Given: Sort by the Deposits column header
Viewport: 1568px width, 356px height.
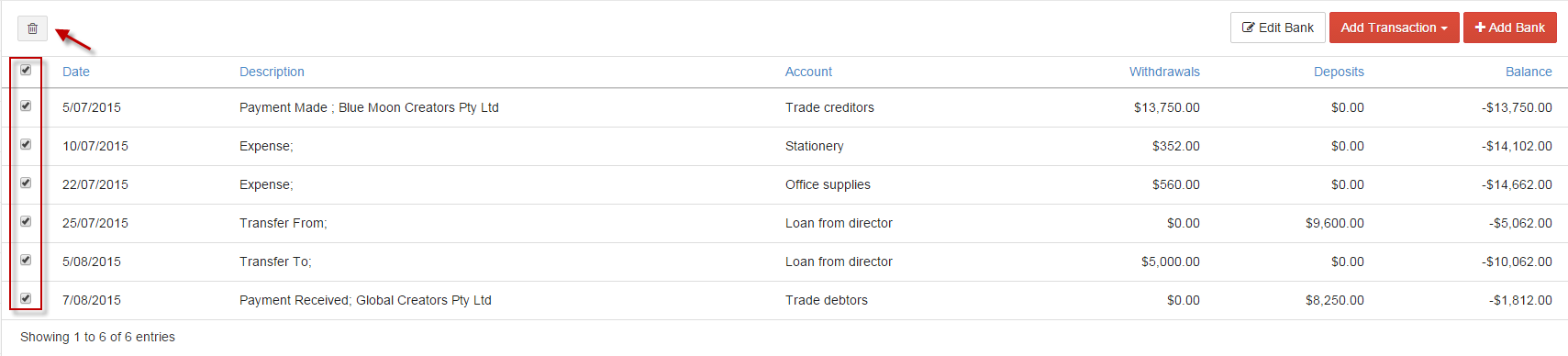Looking at the screenshot, I should [1339, 72].
